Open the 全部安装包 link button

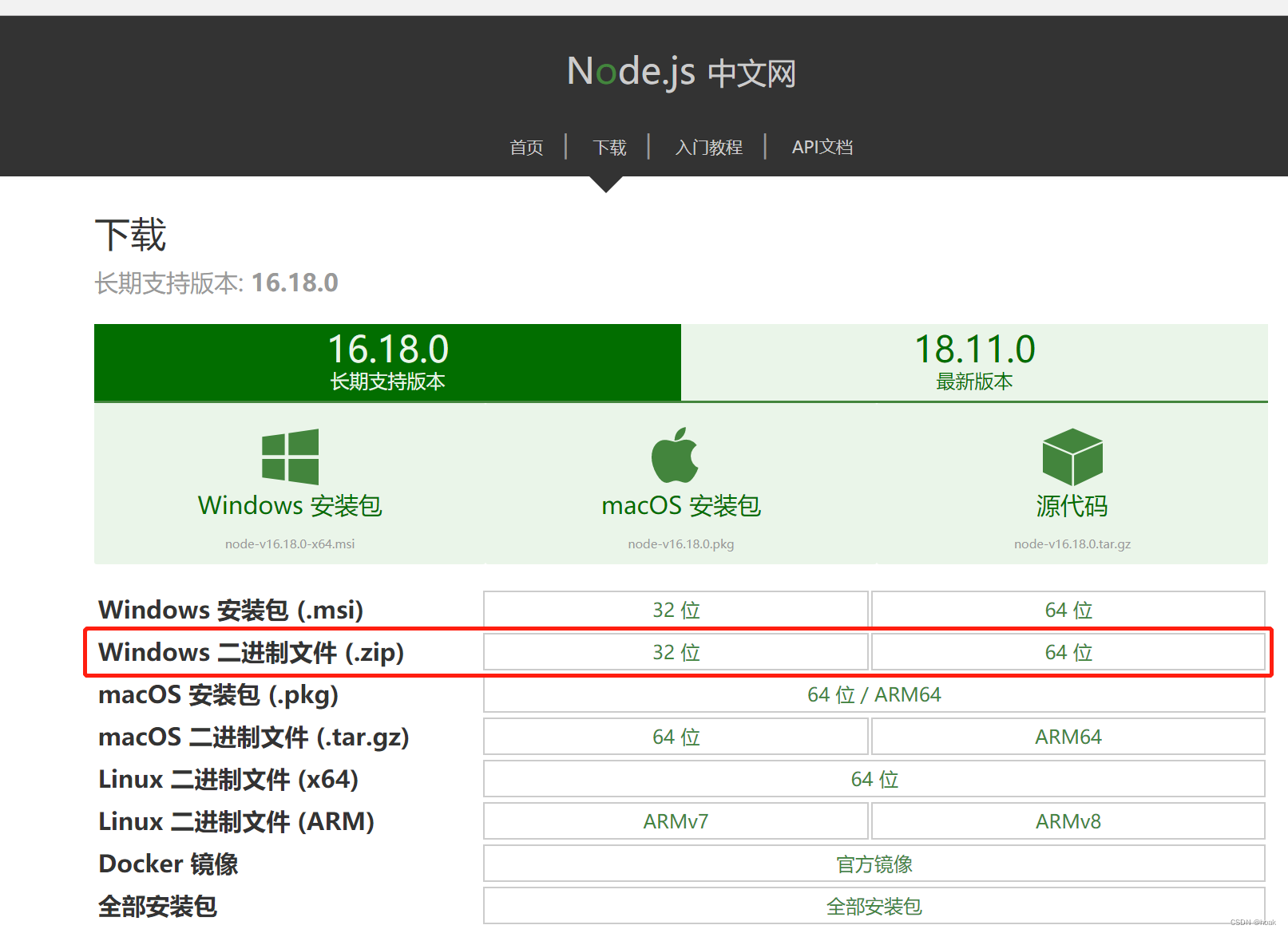874,906
